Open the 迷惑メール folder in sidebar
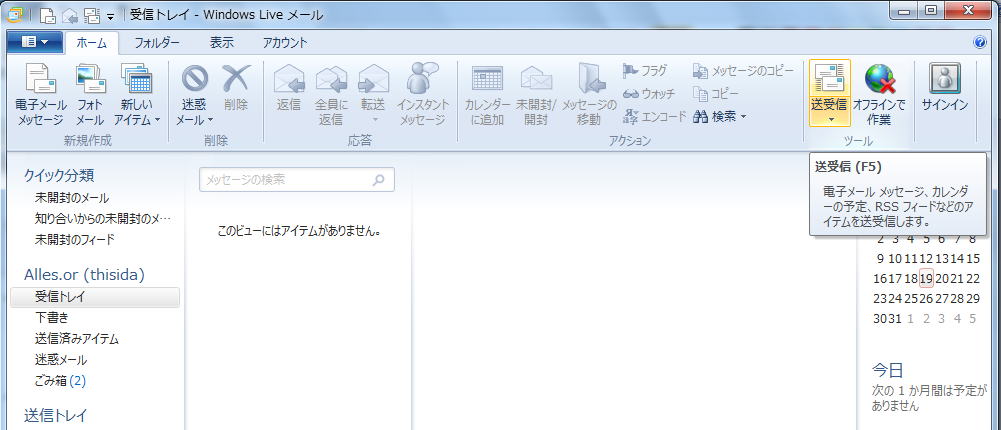Screen dimensions: 1001x430 (x=61, y=360)
